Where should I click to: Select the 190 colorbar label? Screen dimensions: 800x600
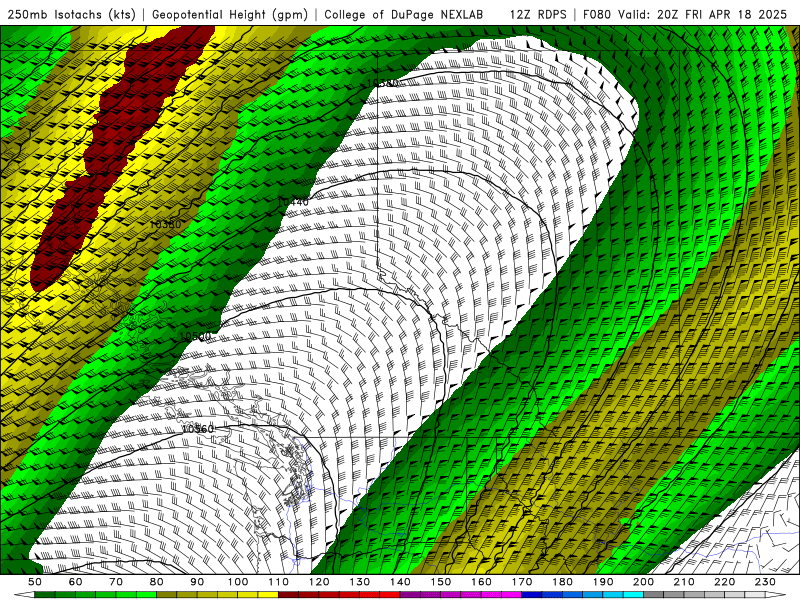coord(603,582)
